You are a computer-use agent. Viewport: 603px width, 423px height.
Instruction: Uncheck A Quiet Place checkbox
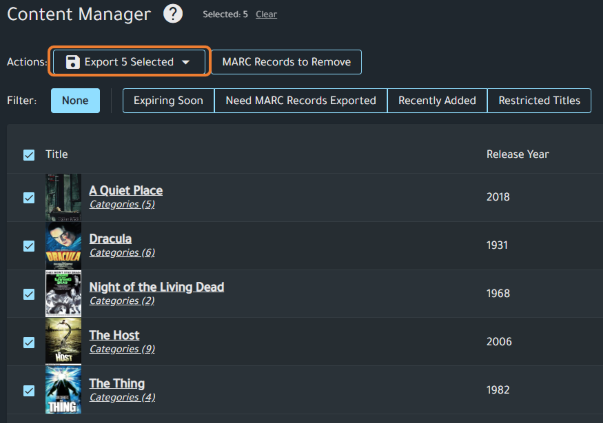[29, 197]
